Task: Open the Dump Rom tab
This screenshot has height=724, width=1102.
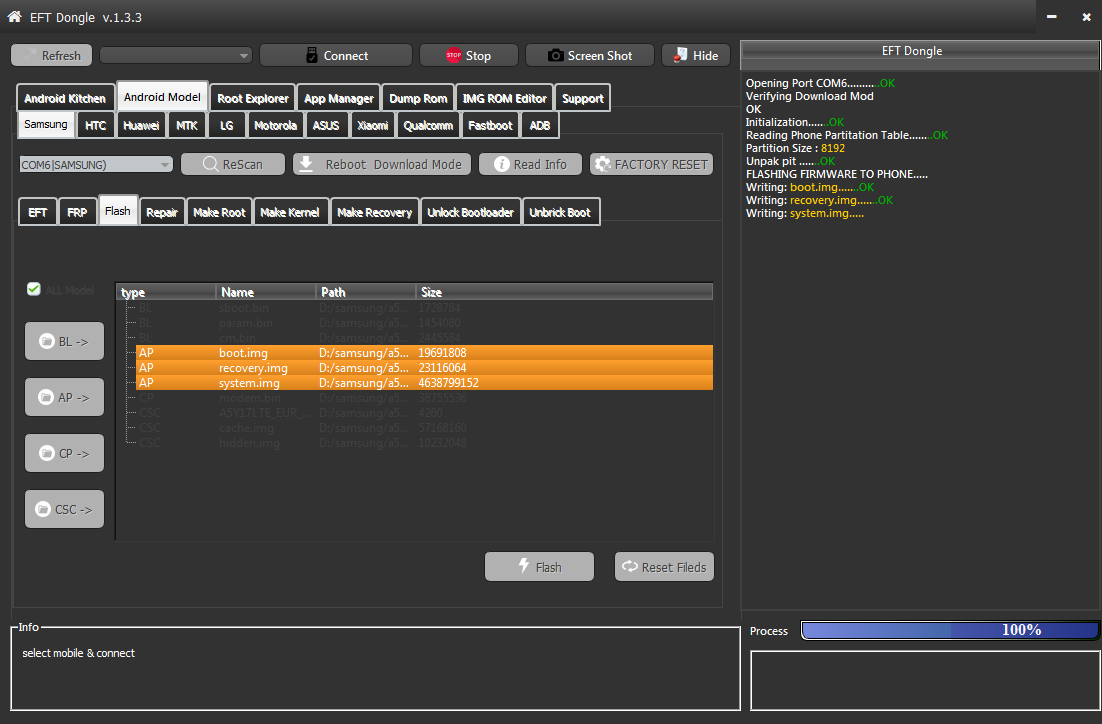Action: coord(418,98)
